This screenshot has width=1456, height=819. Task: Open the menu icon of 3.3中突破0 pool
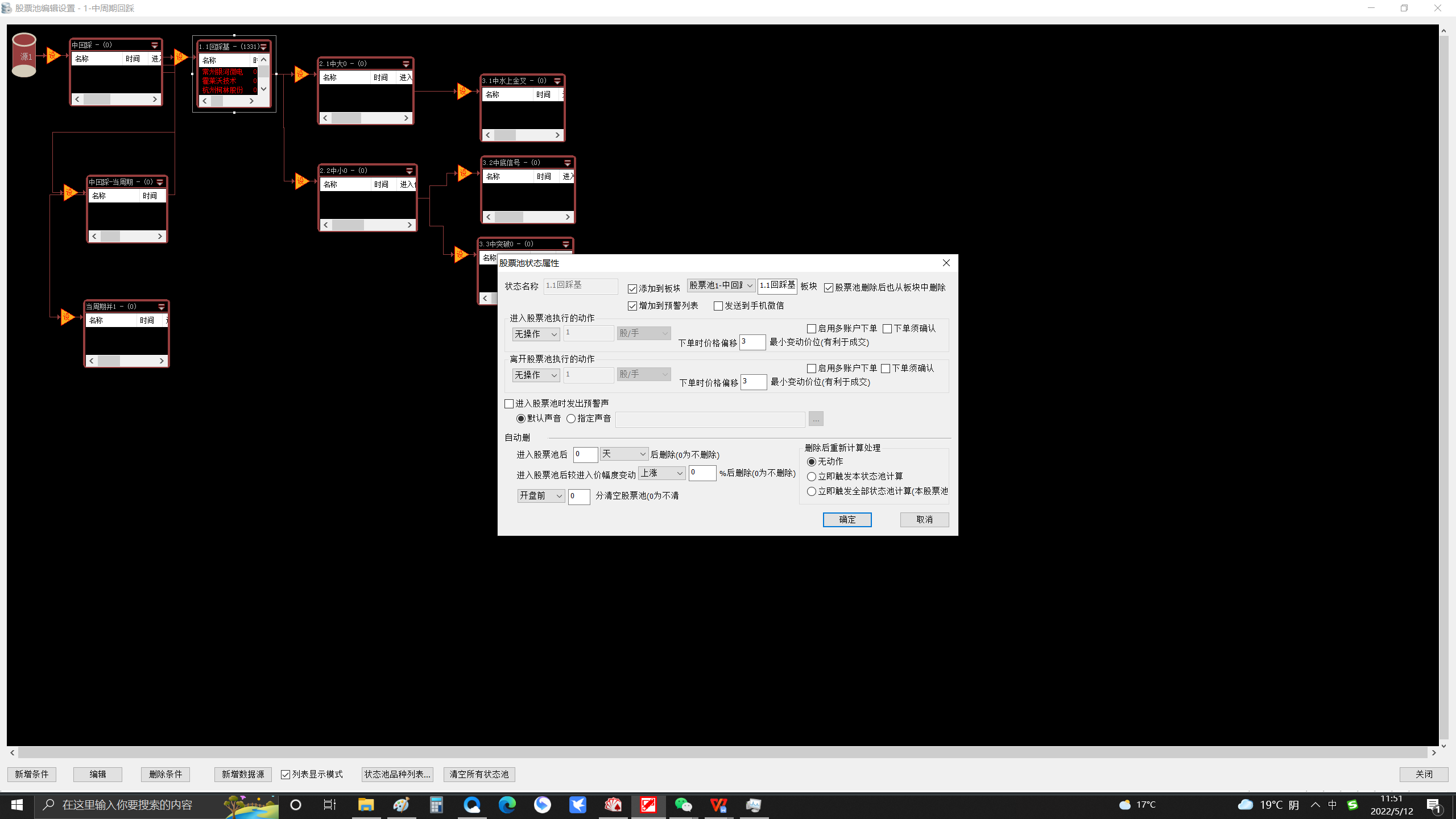click(x=566, y=244)
